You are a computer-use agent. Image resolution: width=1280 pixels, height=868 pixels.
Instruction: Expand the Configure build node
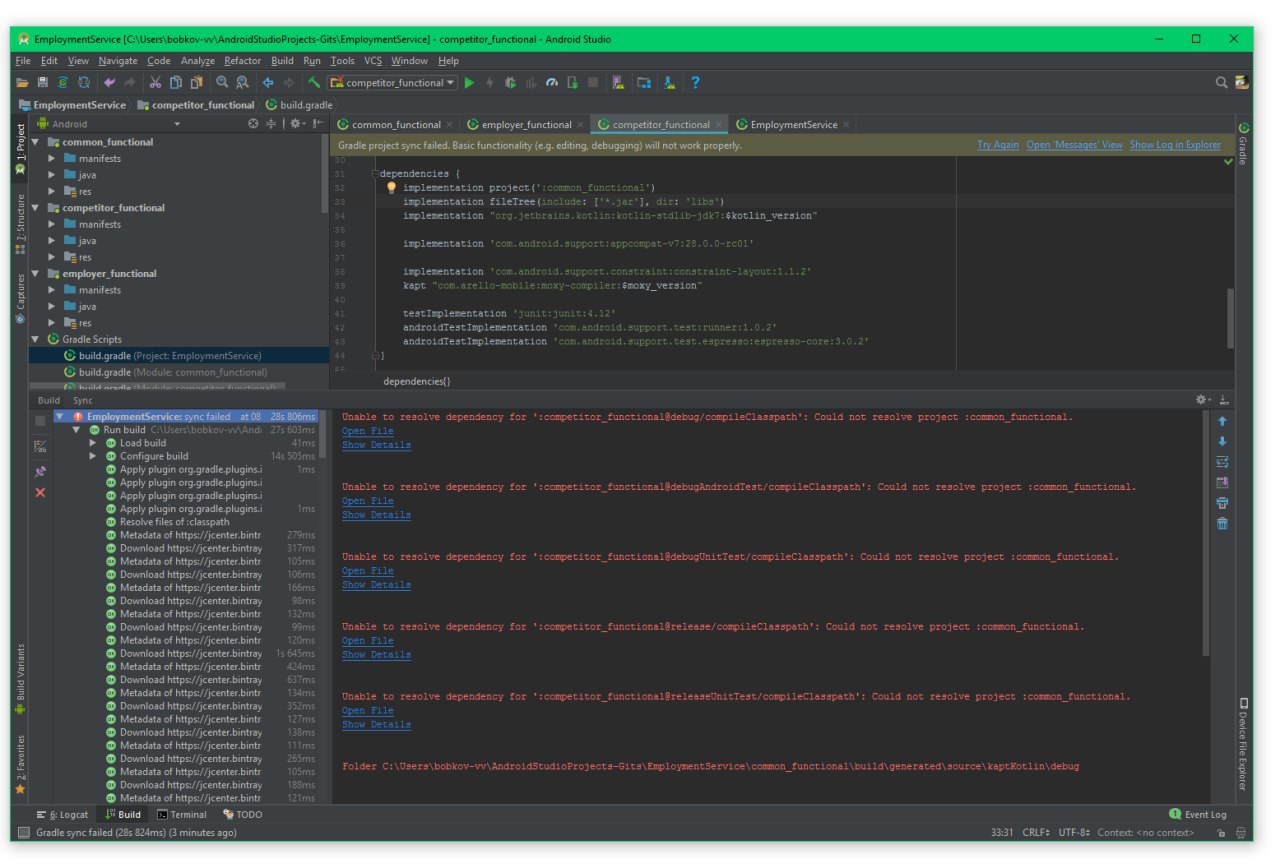click(93, 456)
